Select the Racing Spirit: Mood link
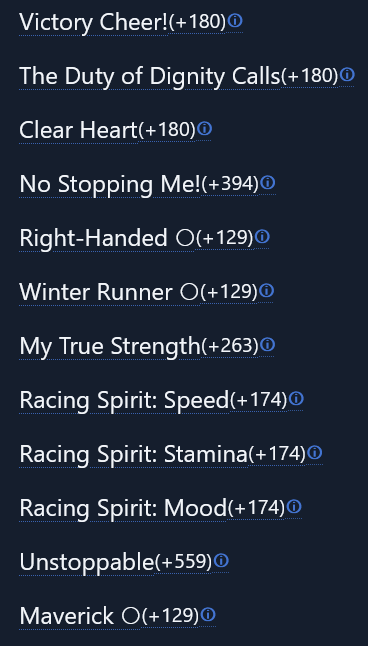Image resolution: width=368 pixels, height=646 pixels. point(123,508)
